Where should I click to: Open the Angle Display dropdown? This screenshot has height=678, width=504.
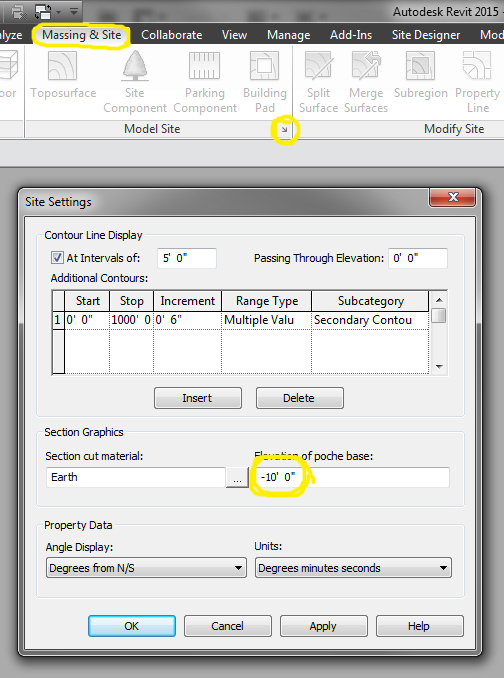146,568
